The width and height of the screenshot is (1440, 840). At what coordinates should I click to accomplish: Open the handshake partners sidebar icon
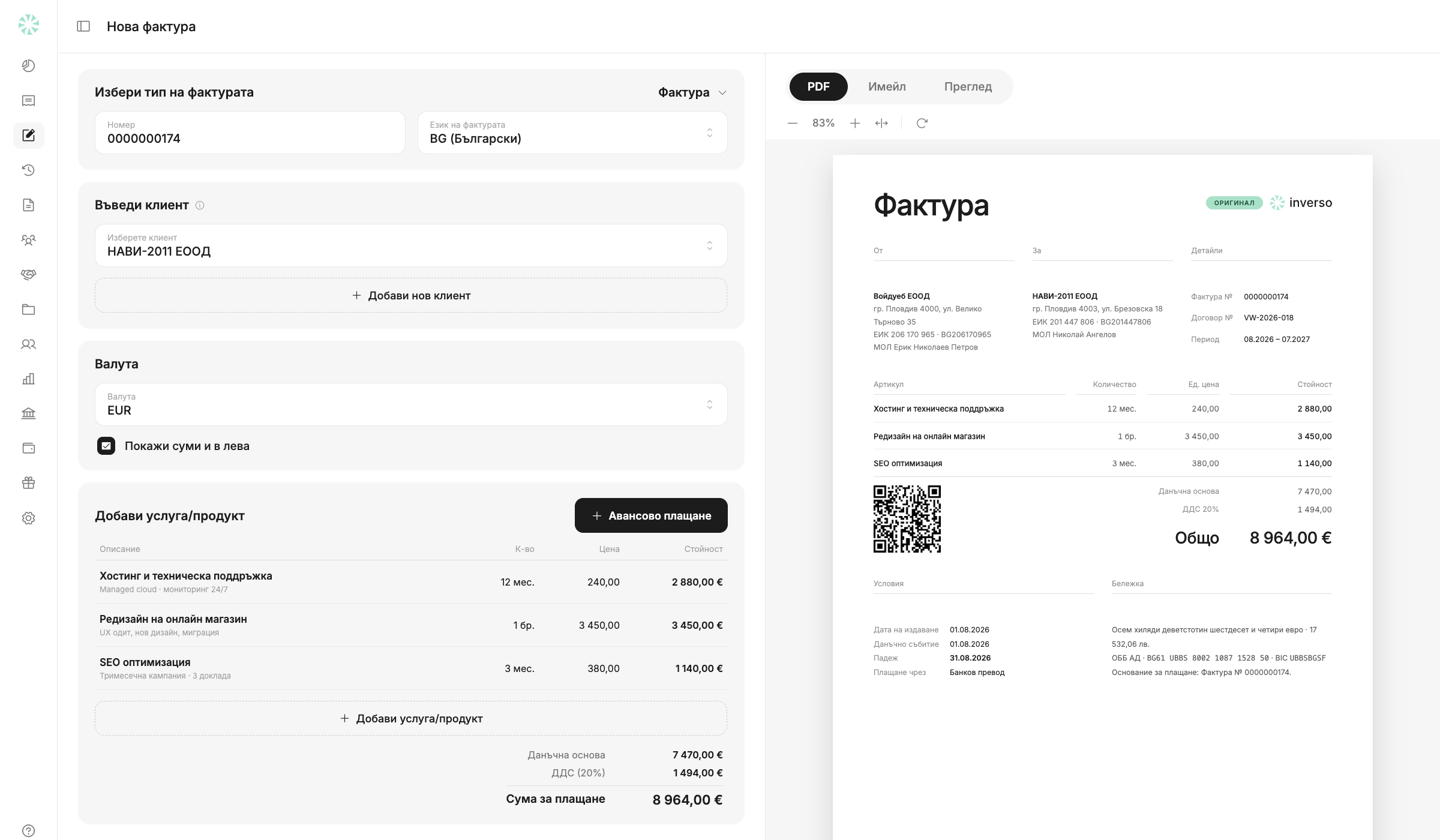[28, 275]
